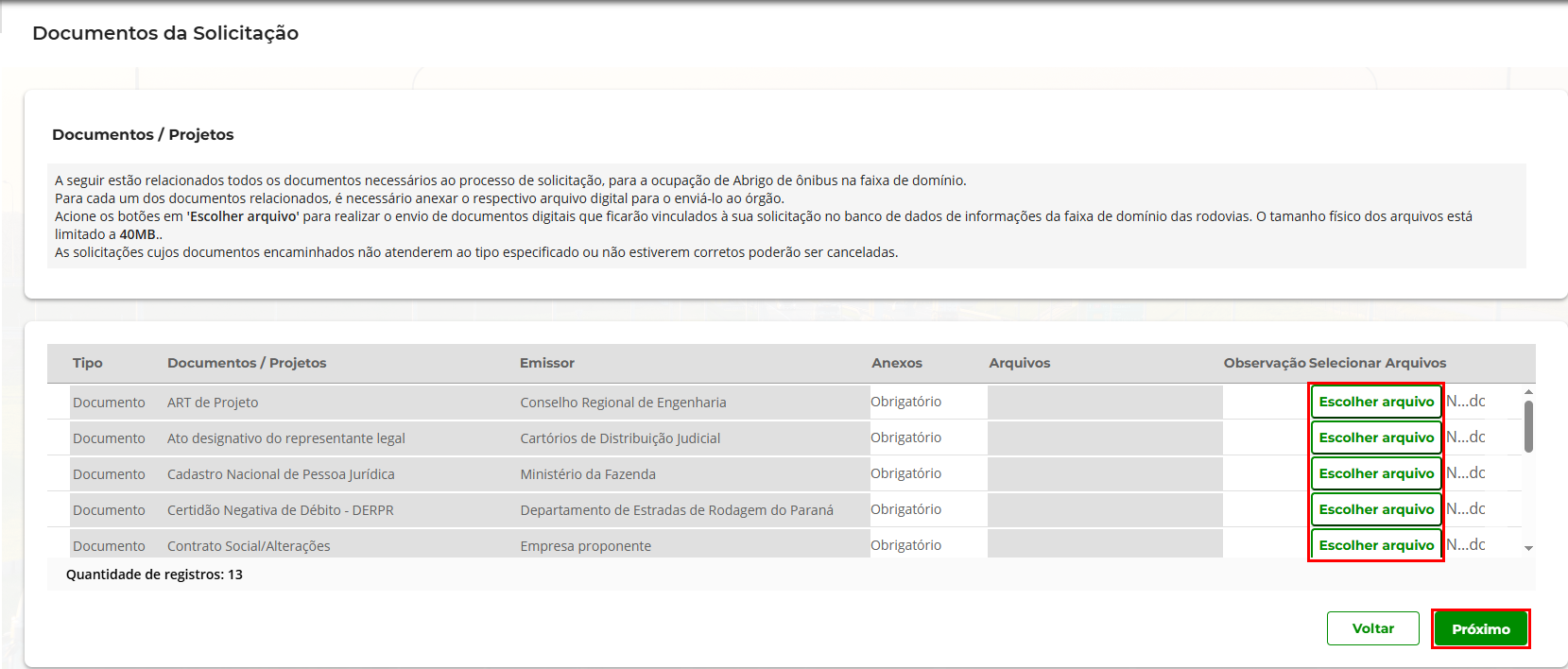Click the Emissor column header
Image resolution: width=1568 pixels, height=669 pixels.
(546, 363)
